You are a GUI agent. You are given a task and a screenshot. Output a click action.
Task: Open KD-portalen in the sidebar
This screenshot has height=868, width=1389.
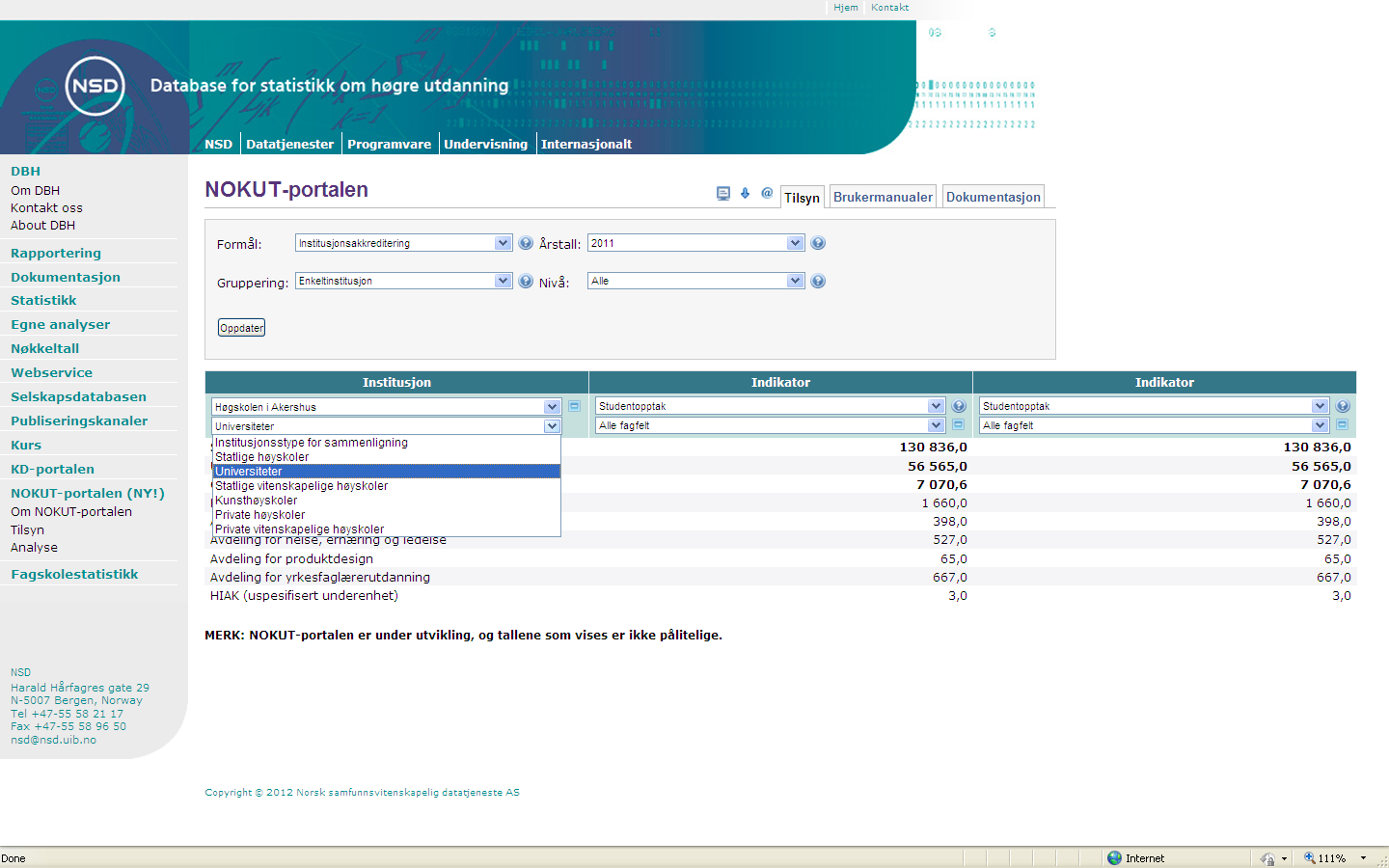pos(52,469)
